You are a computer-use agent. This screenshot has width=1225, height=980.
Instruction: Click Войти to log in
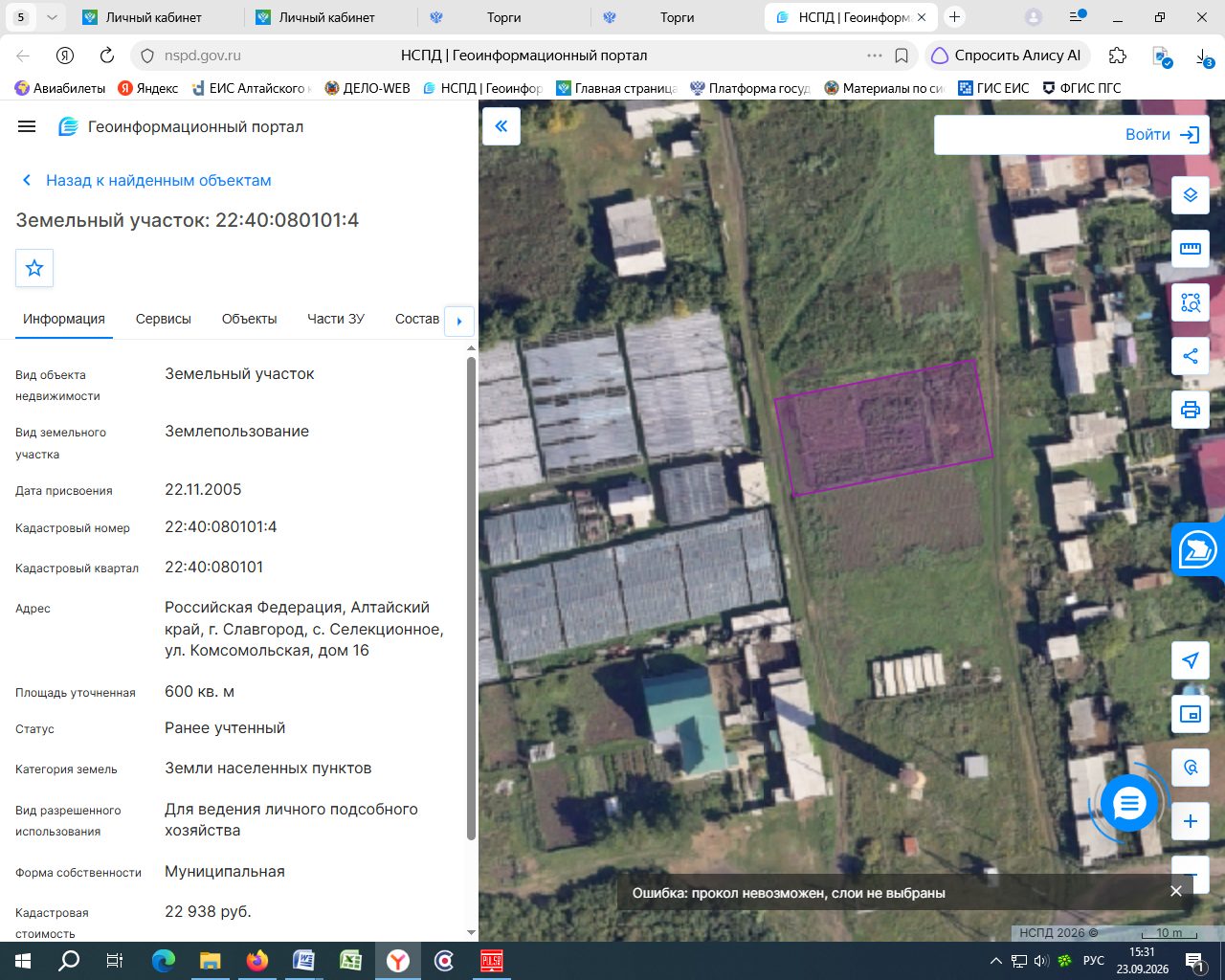click(1162, 135)
